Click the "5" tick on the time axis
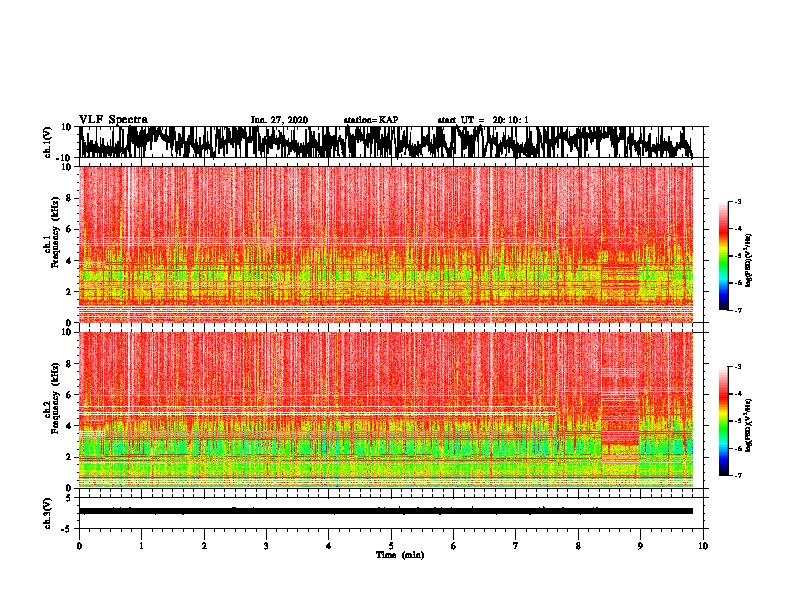Viewport: 792px width, 612px height. 391,546
